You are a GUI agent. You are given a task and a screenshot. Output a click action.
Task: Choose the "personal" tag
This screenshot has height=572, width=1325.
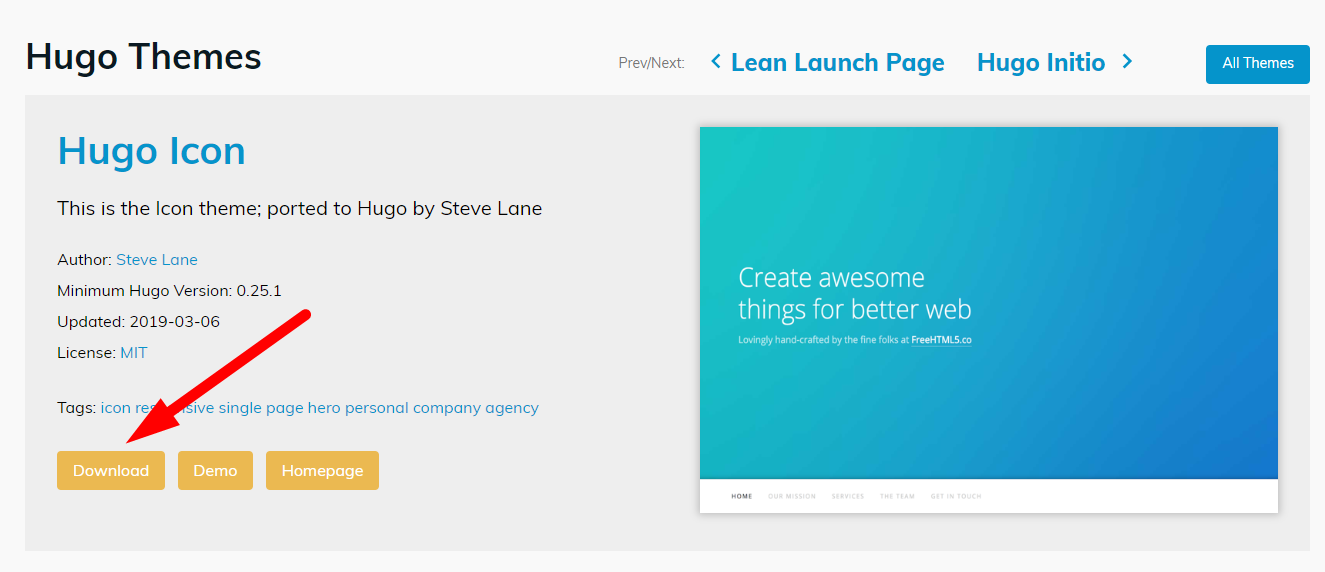coord(376,408)
